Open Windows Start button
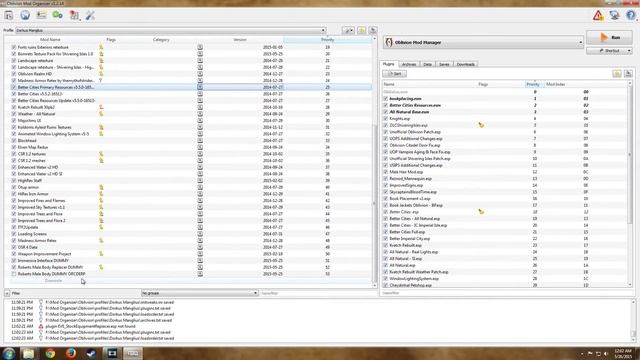640x360 pixels. 9,353
